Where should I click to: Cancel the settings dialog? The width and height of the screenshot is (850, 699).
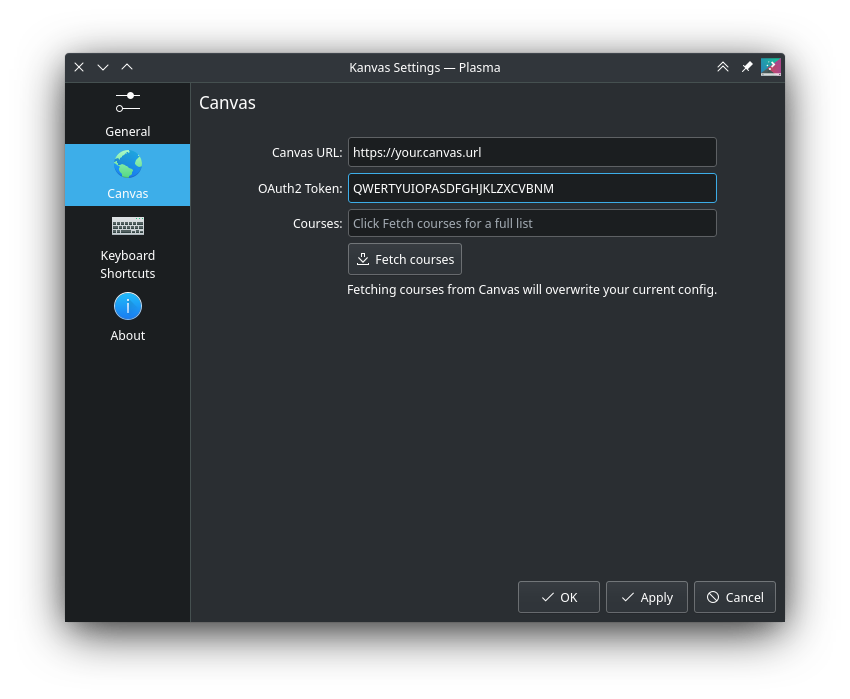click(735, 597)
